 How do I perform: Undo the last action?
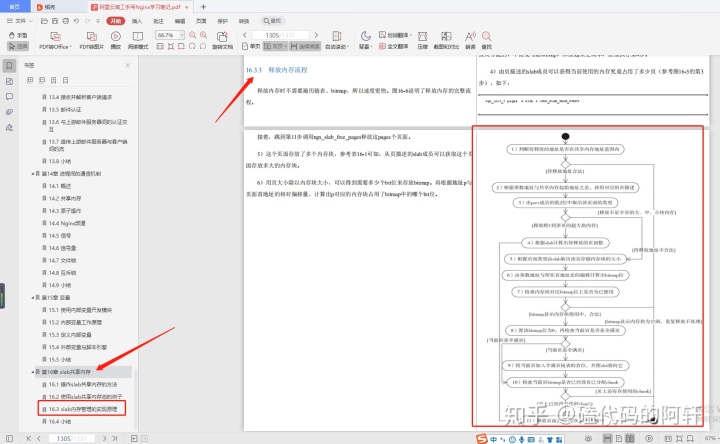coord(76,21)
